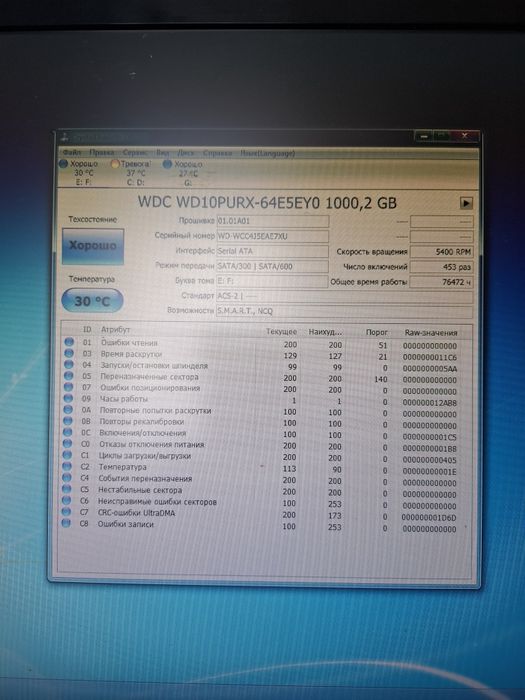Click the ACS-2 standard field
525x700 pixels.
coord(344,296)
